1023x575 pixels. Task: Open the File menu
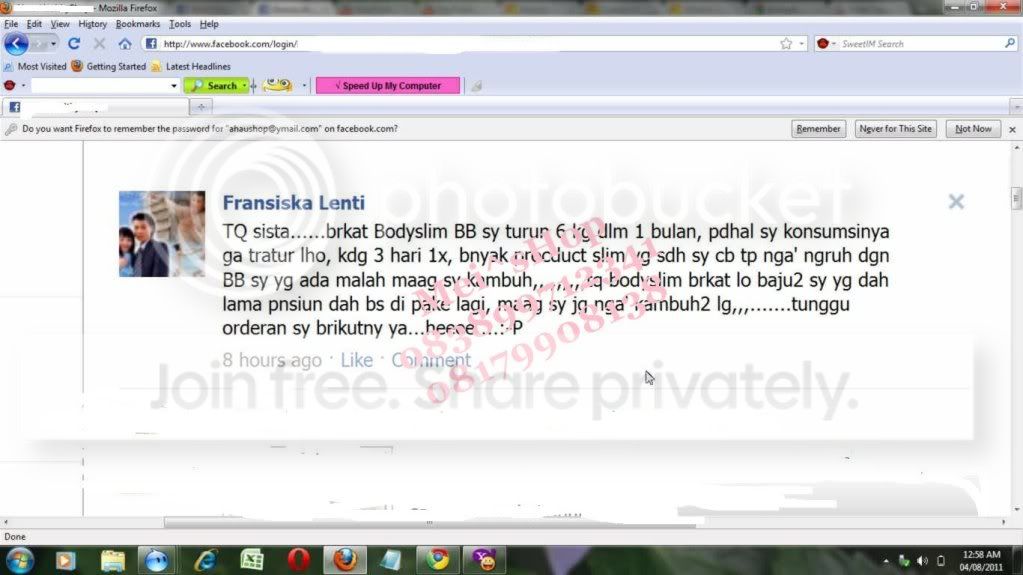(11, 23)
